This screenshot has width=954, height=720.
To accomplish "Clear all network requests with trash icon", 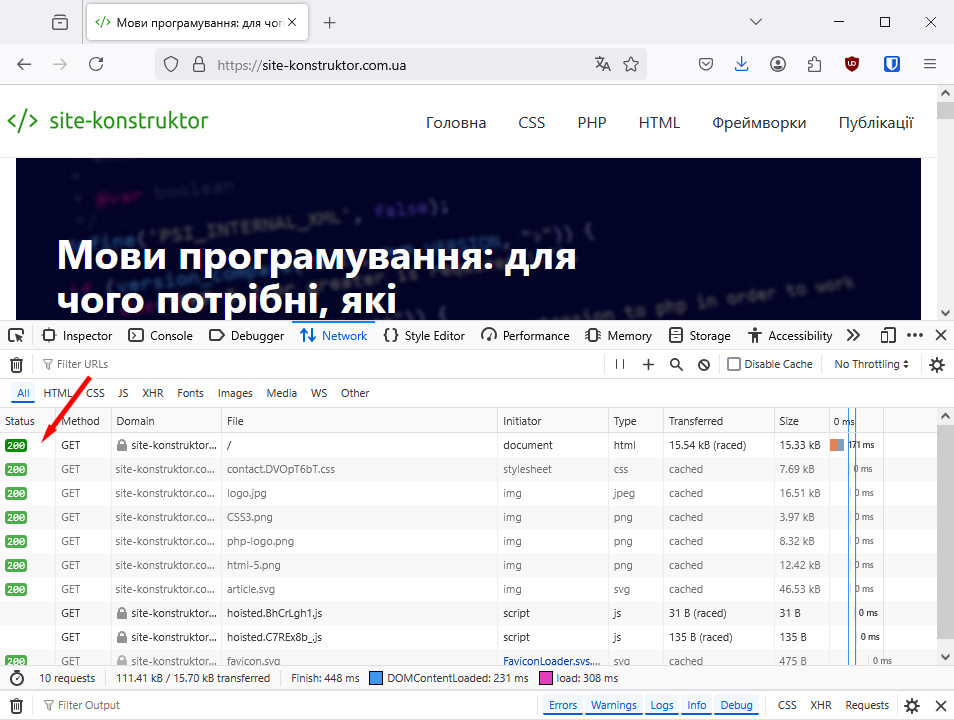I will coord(16,363).
